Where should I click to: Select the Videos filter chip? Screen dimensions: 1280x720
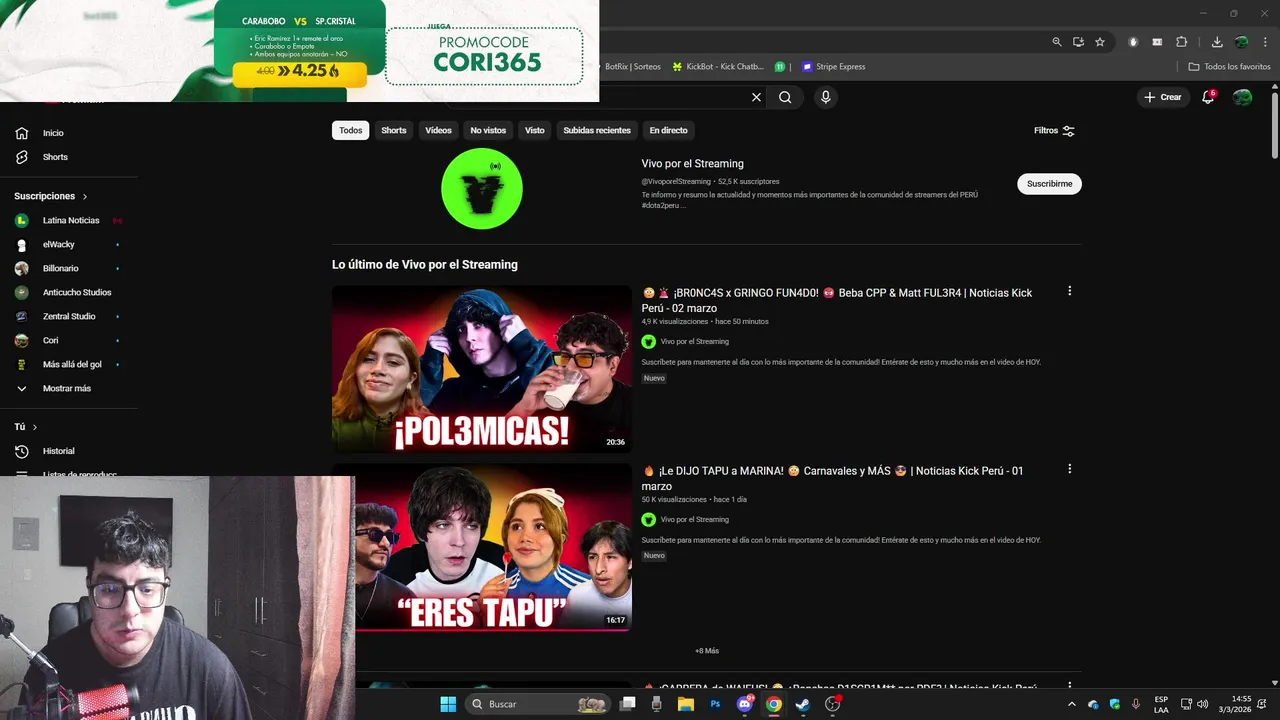tap(438, 130)
